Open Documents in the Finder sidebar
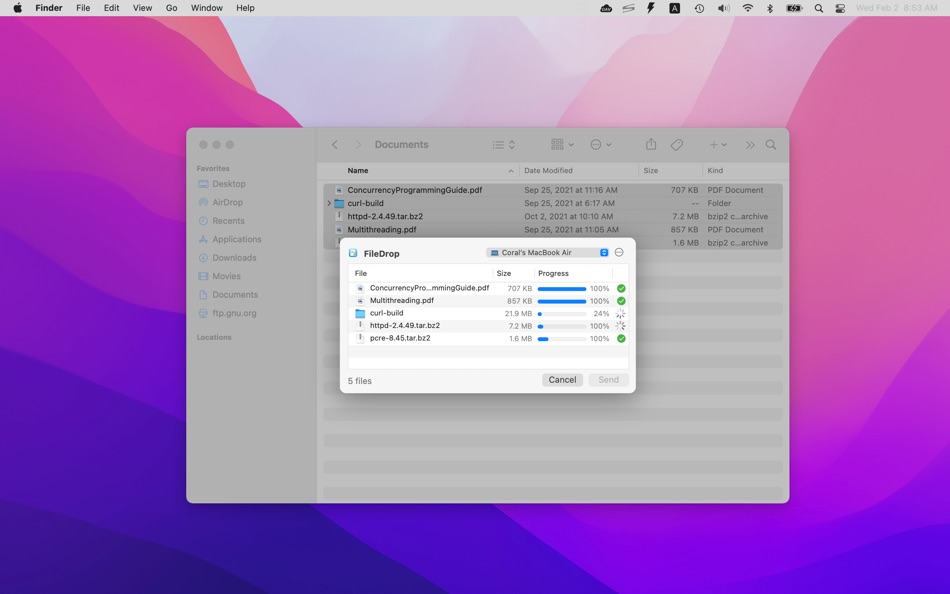 234,295
